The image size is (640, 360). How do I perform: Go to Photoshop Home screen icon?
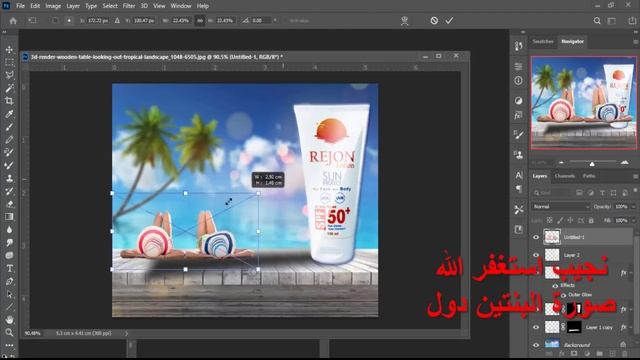tap(13, 20)
